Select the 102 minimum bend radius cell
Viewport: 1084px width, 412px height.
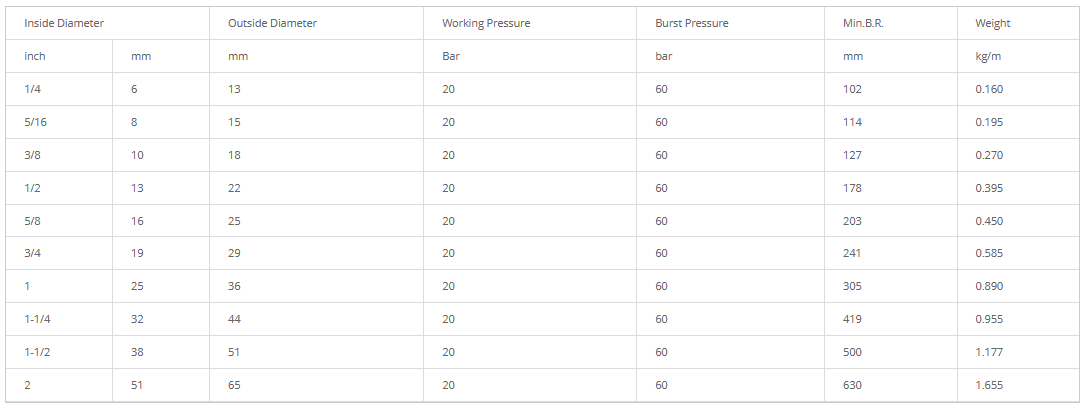click(x=852, y=89)
